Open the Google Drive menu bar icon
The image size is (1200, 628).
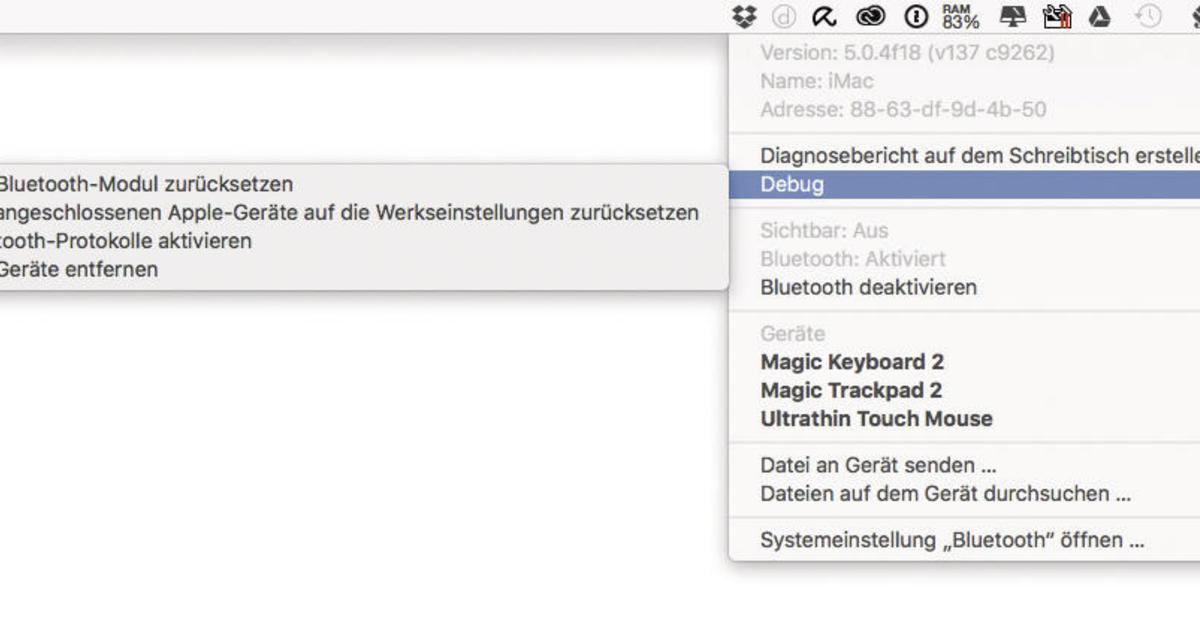1100,16
